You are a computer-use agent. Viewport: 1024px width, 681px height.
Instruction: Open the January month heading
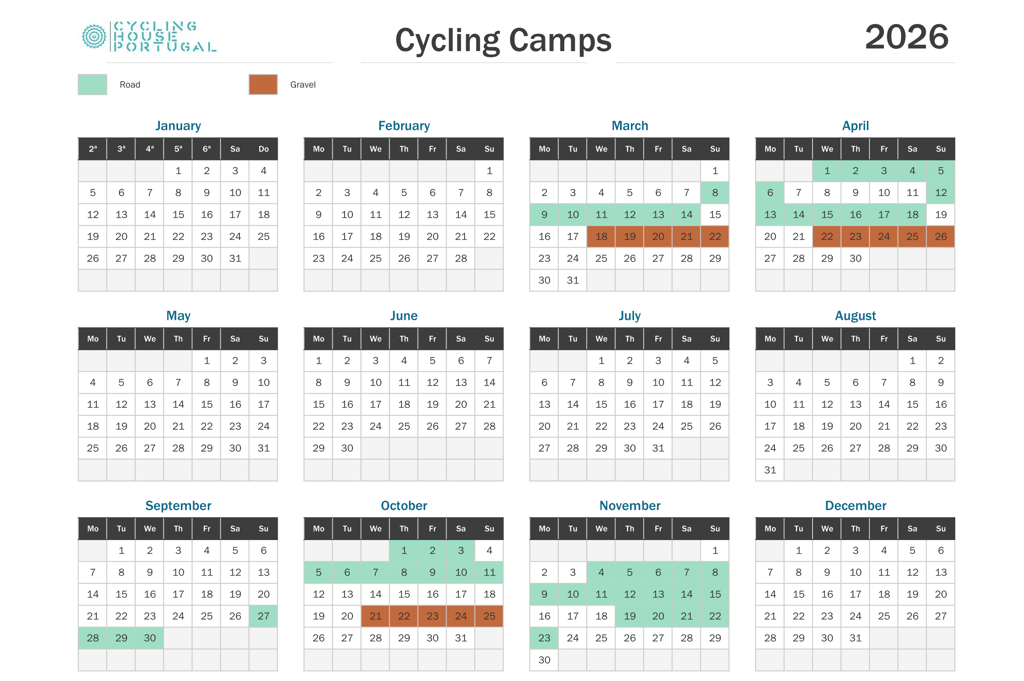(178, 125)
